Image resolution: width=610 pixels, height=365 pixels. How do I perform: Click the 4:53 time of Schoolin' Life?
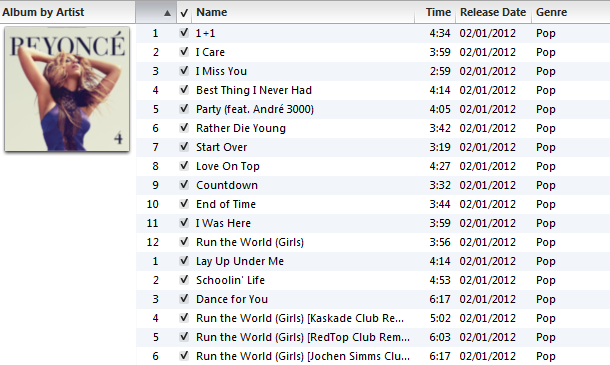pyautogui.click(x=440, y=280)
